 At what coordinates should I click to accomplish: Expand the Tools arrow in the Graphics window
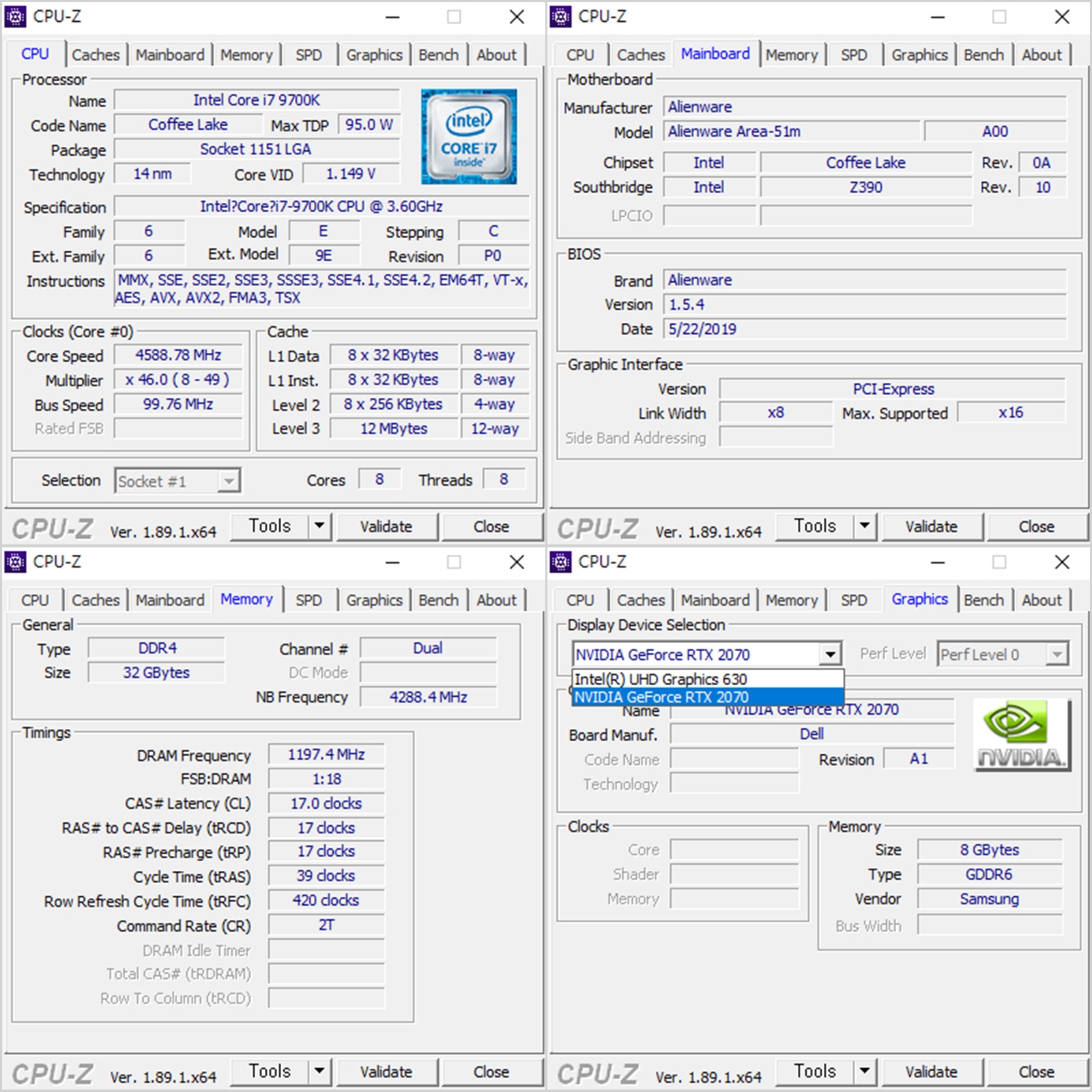click(865, 1072)
